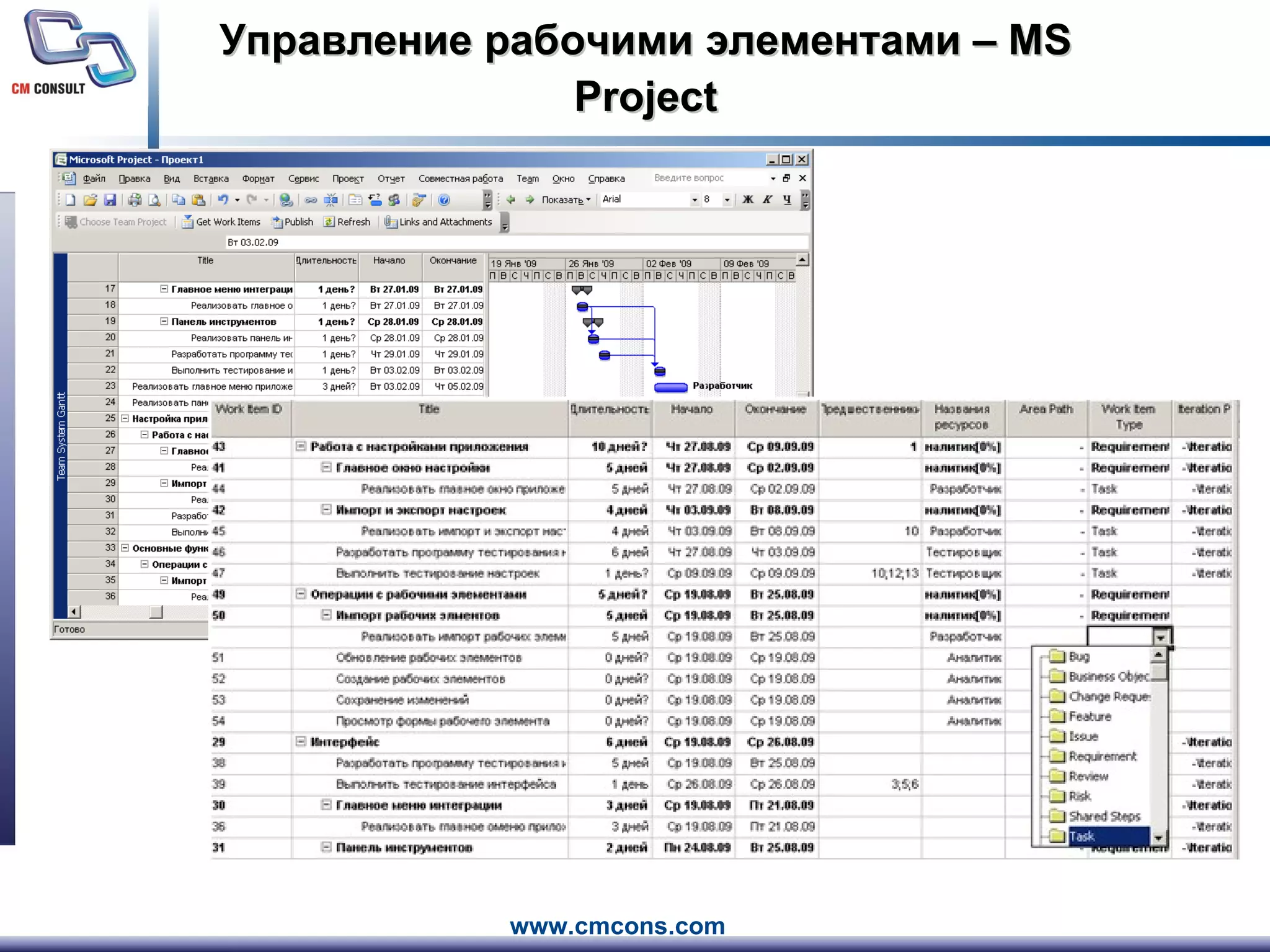Open a file with the folder icon
The height and width of the screenshot is (952, 1270).
91,200
